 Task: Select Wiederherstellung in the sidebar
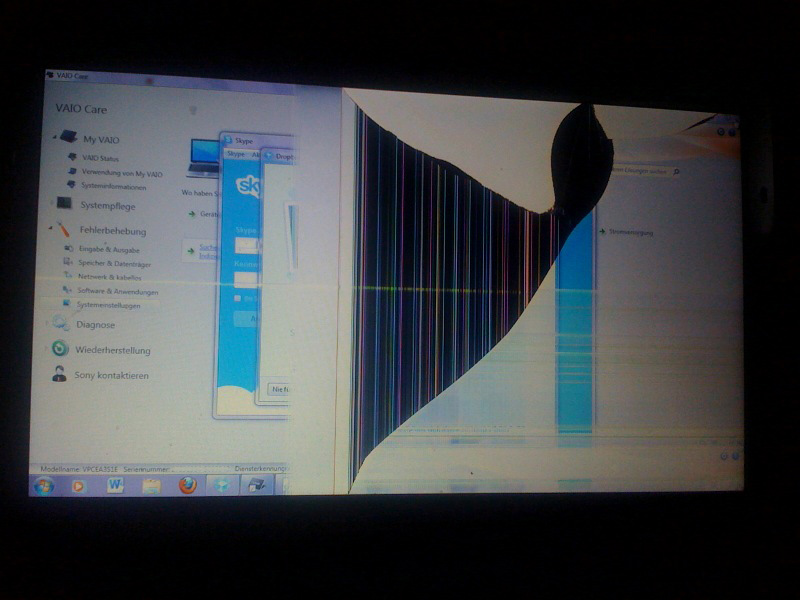(113, 350)
